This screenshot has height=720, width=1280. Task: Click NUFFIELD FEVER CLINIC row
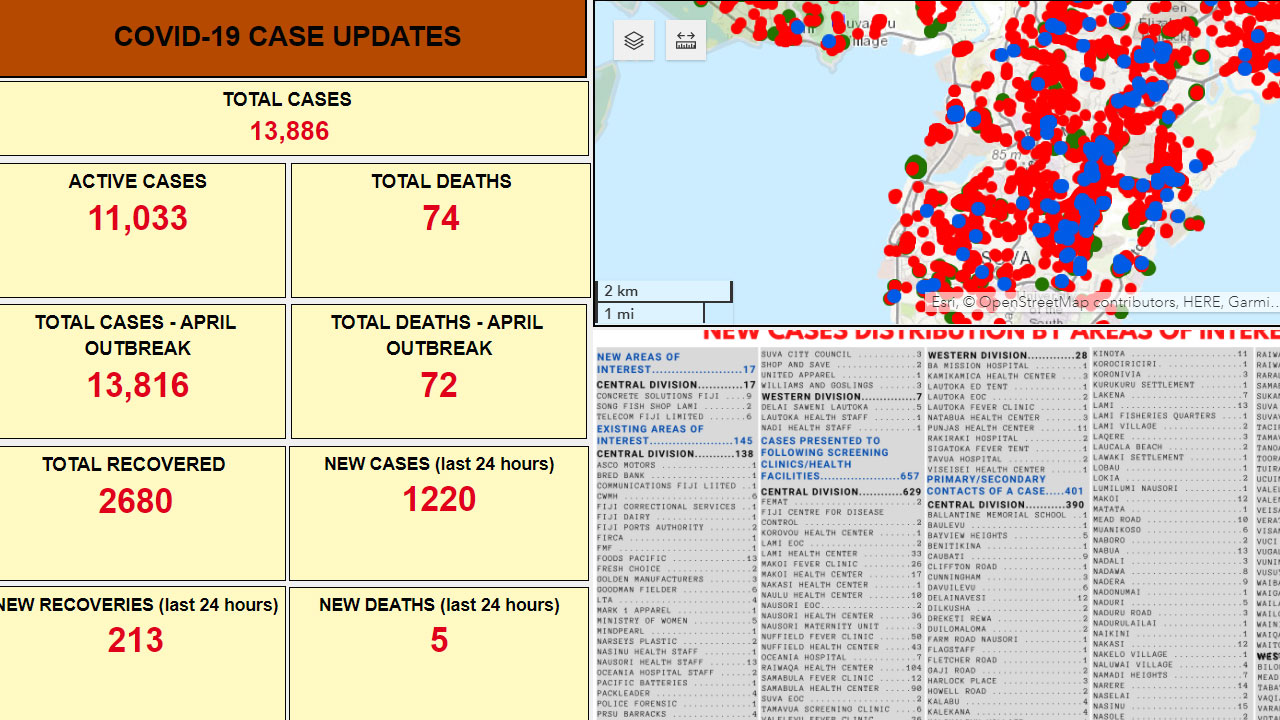click(x=841, y=636)
